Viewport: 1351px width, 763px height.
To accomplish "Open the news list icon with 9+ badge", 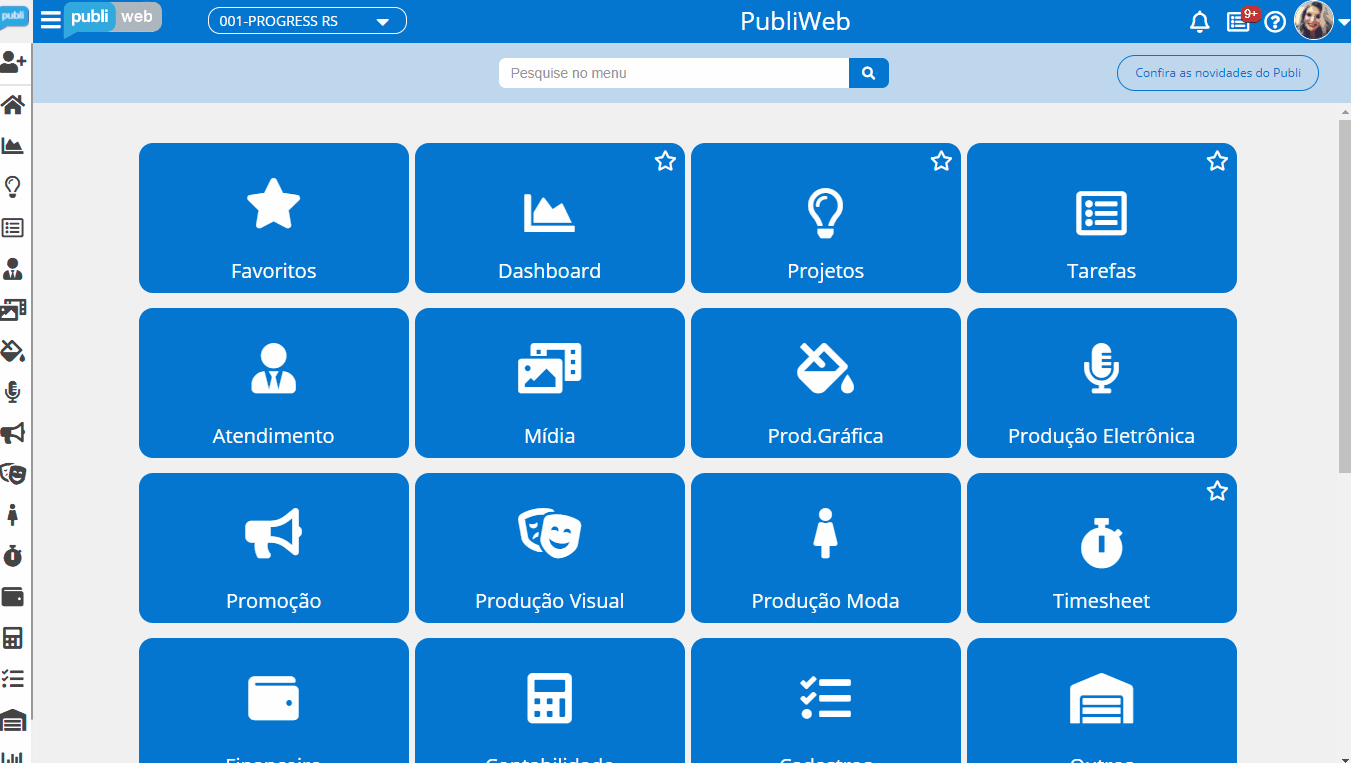I will click(1238, 21).
